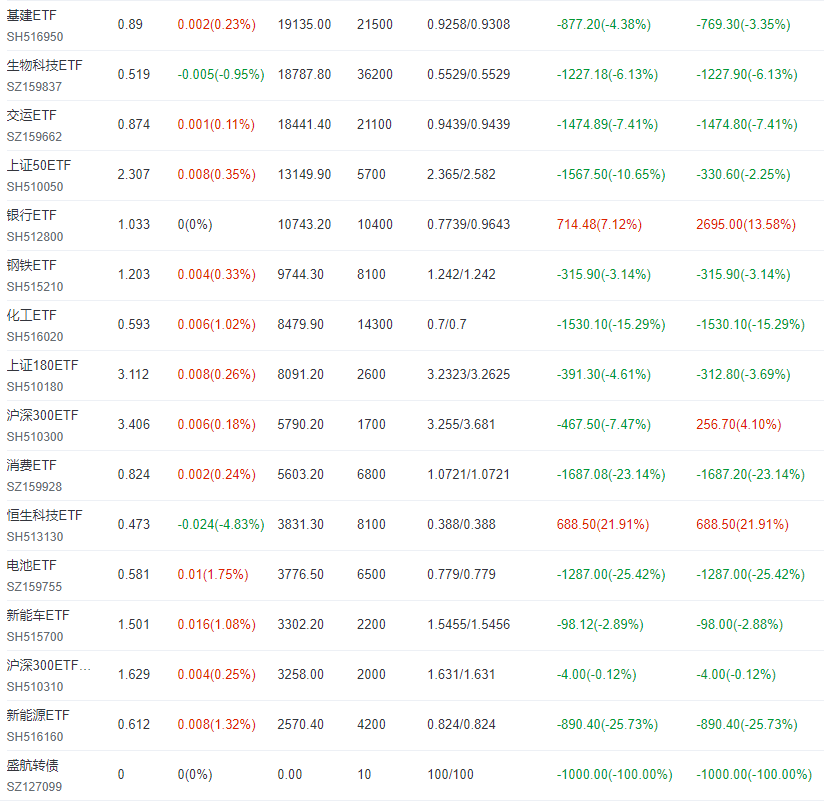Viewport: 824px width, 803px height.
Task: Click cost value 1.242/1.242
Action: [461, 274]
